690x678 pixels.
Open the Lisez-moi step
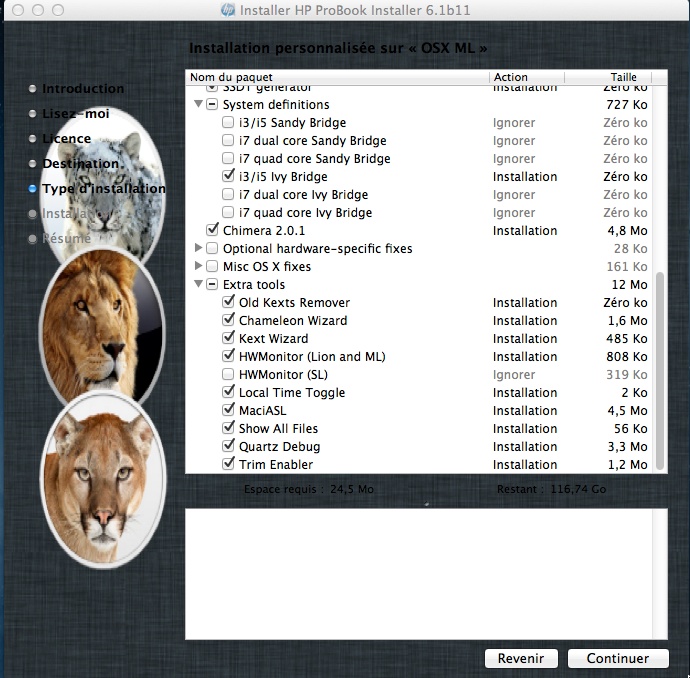click(76, 114)
